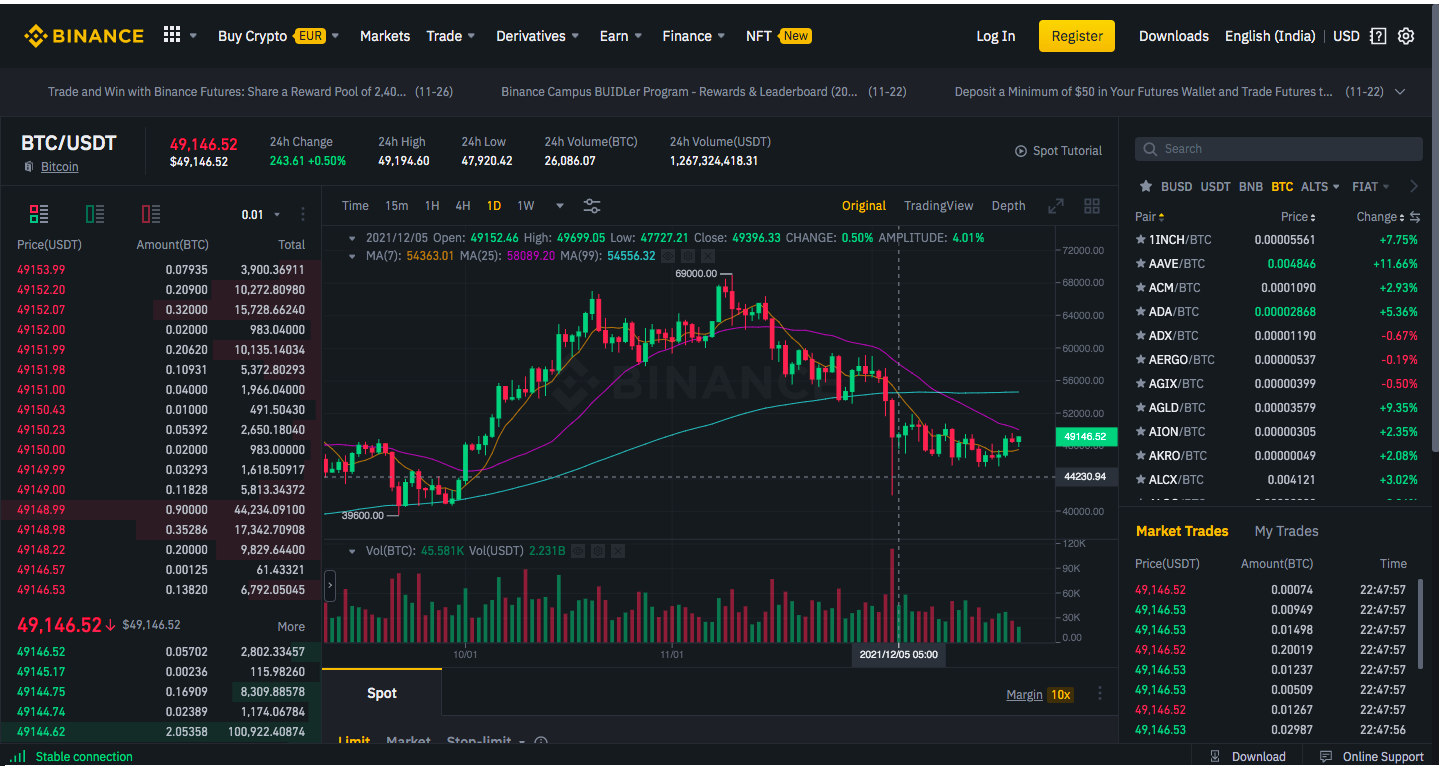Remove the volume indicator with X
This screenshot has height=766, width=1439.
click(x=618, y=551)
